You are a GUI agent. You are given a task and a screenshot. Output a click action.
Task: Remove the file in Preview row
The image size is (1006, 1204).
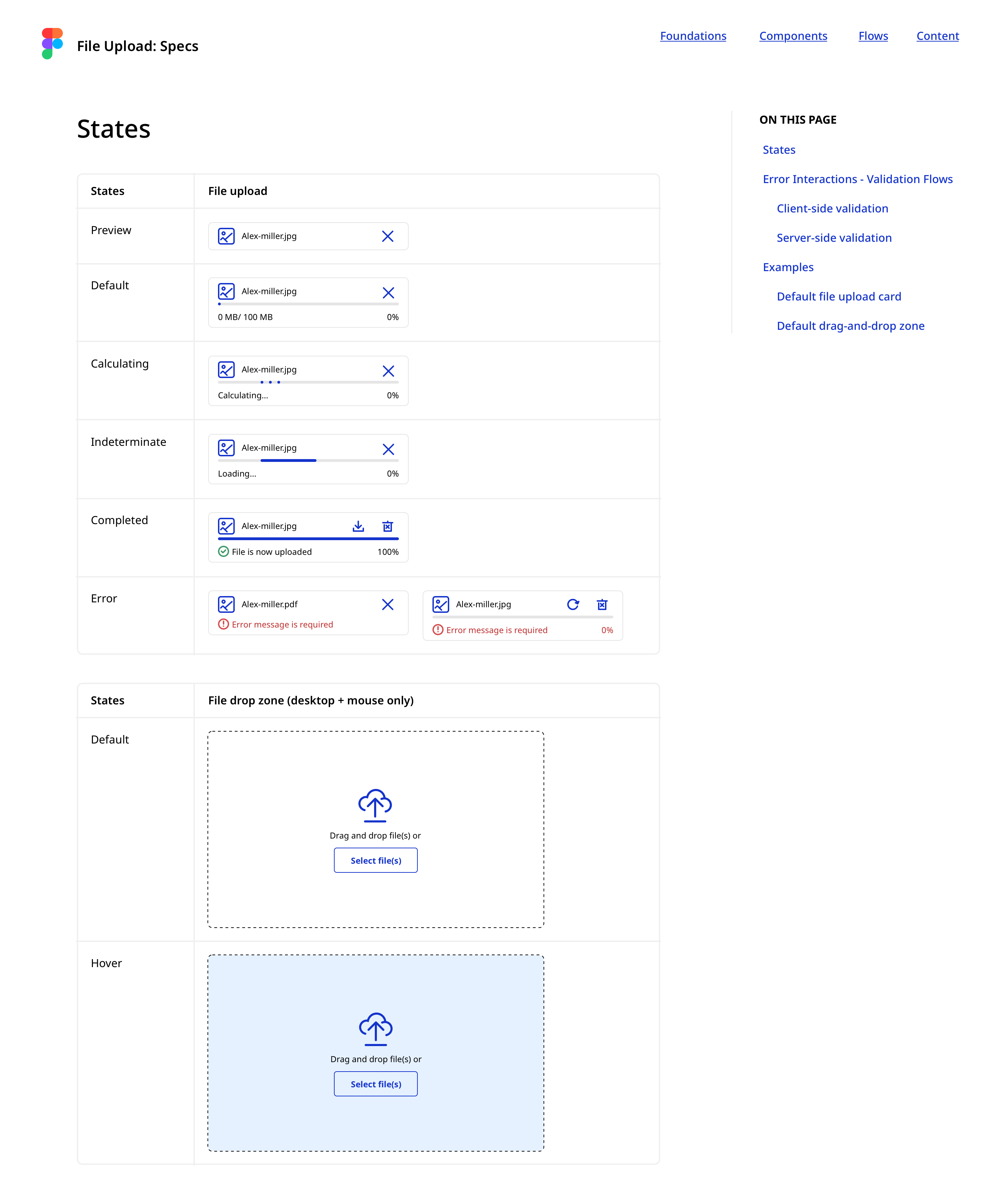[387, 236]
